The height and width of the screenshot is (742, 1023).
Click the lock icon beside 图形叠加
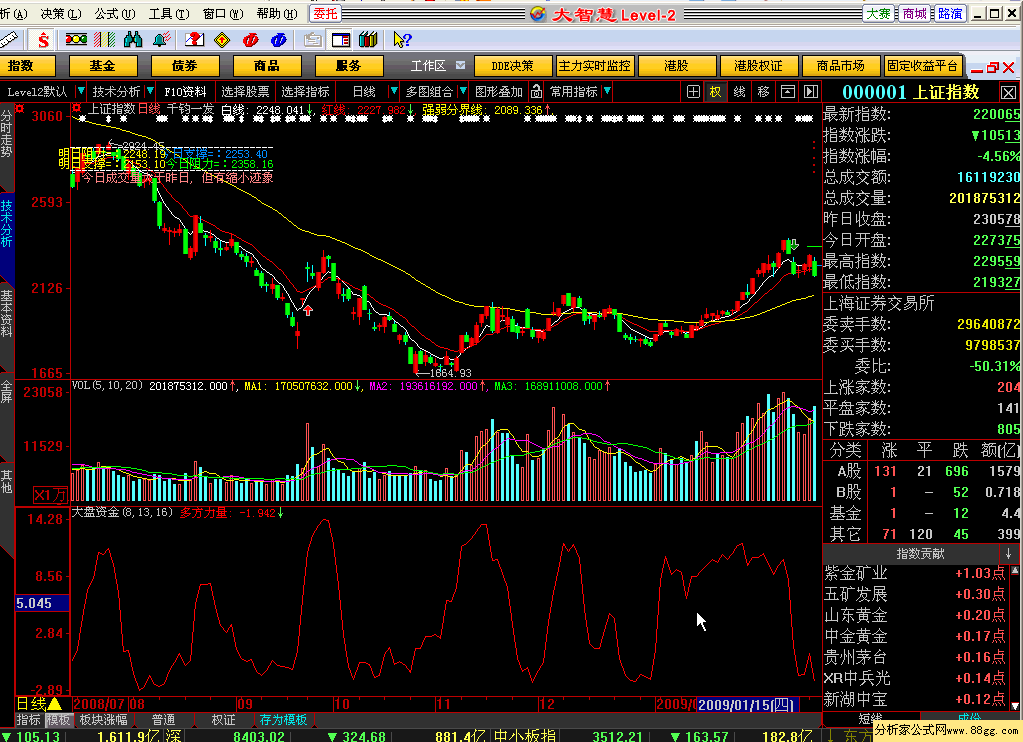pos(536,91)
